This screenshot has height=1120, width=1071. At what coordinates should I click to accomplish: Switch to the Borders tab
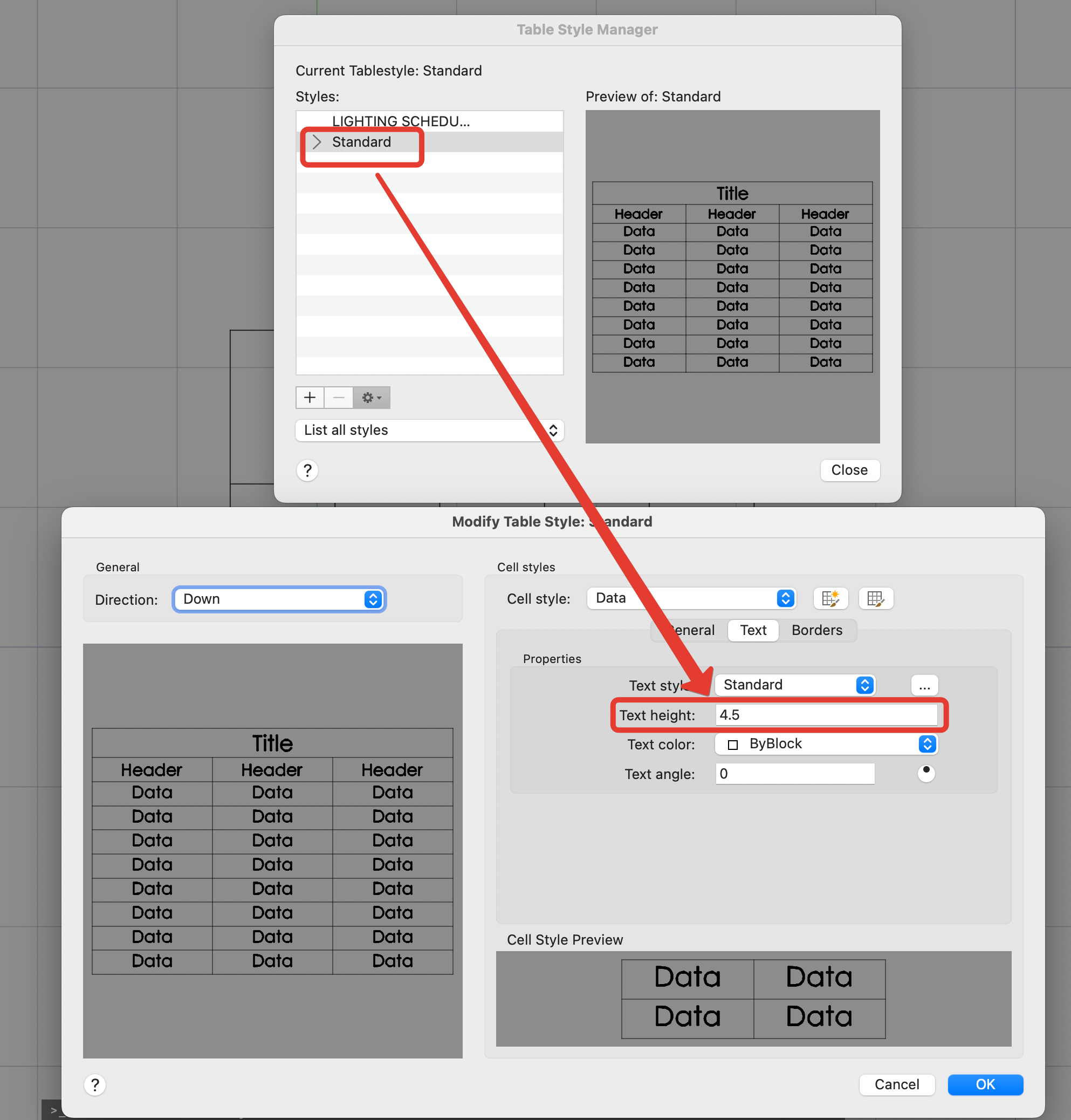(x=816, y=630)
